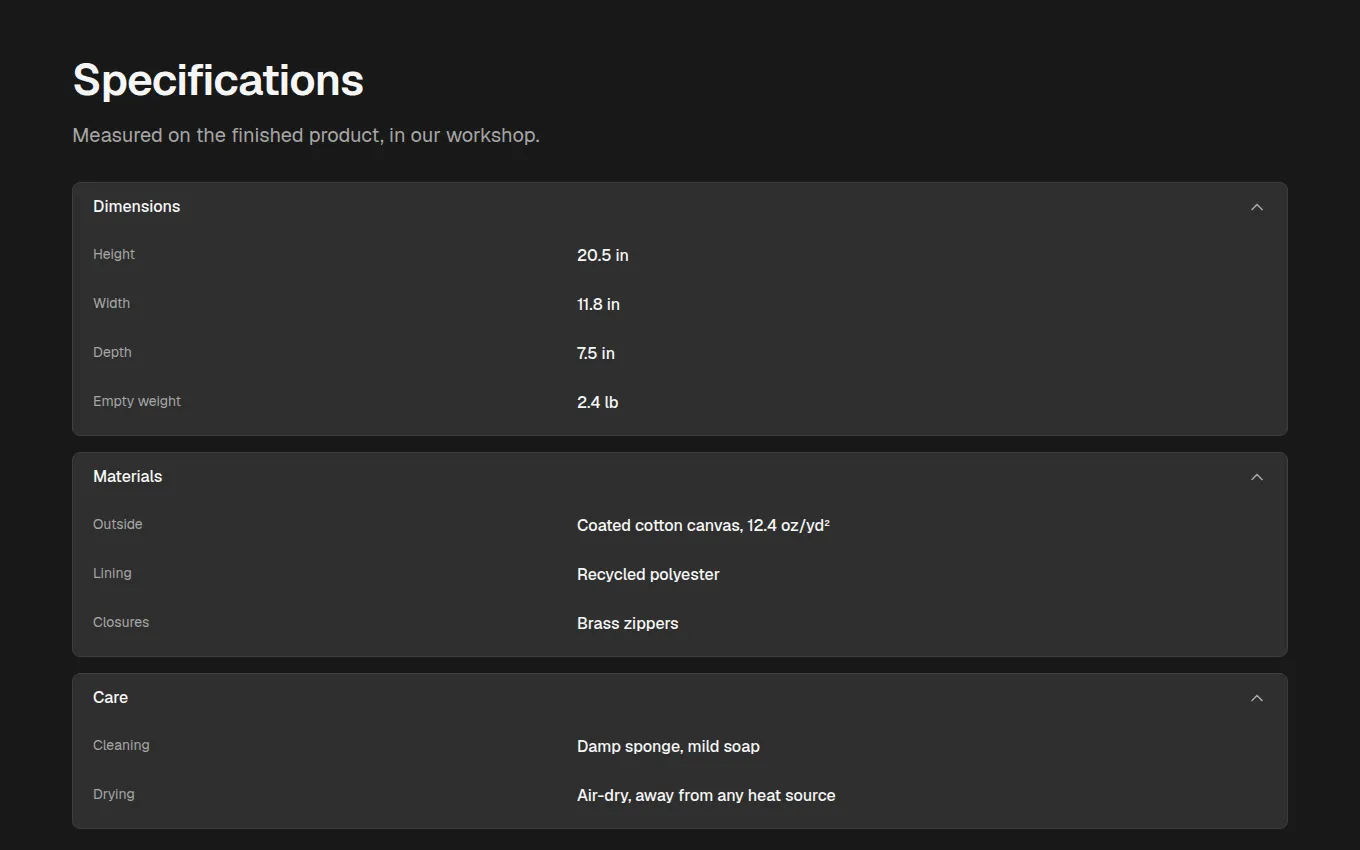
Task: Select the 2.4 lb value
Action: [x=597, y=402]
